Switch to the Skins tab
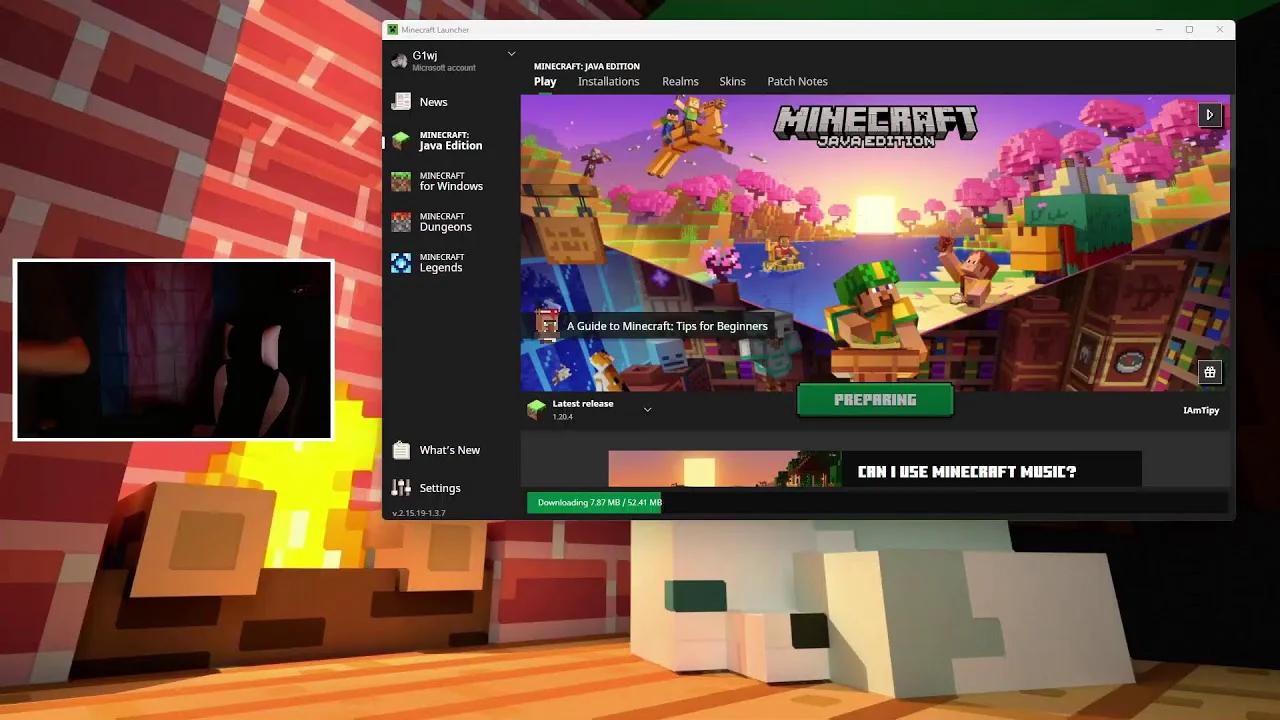This screenshot has height=720, width=1280. click(x=732, y=81)
